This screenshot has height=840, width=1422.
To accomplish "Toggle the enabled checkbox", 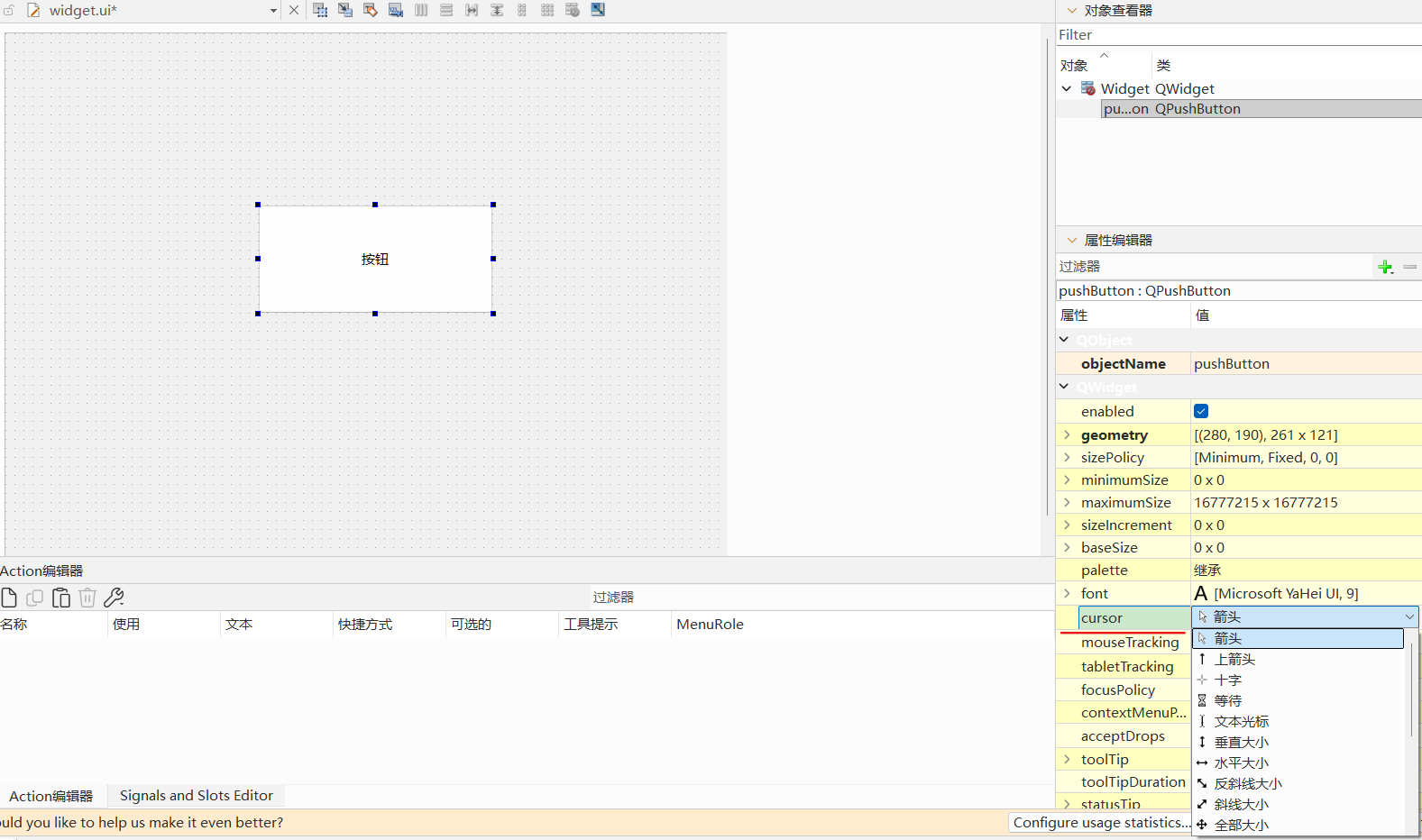I will point(1201,411).
